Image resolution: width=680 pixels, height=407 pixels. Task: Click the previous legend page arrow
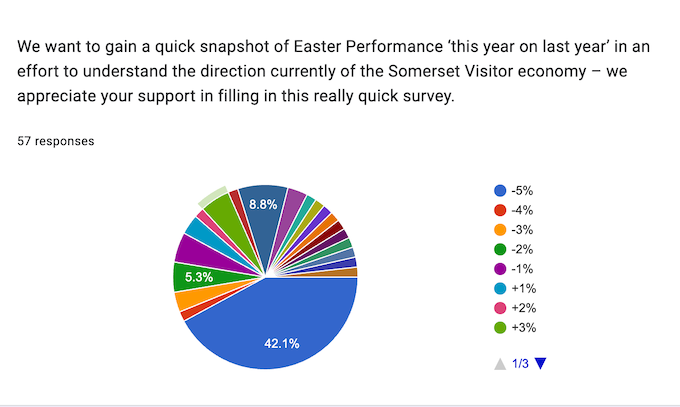tap(500, 364)
